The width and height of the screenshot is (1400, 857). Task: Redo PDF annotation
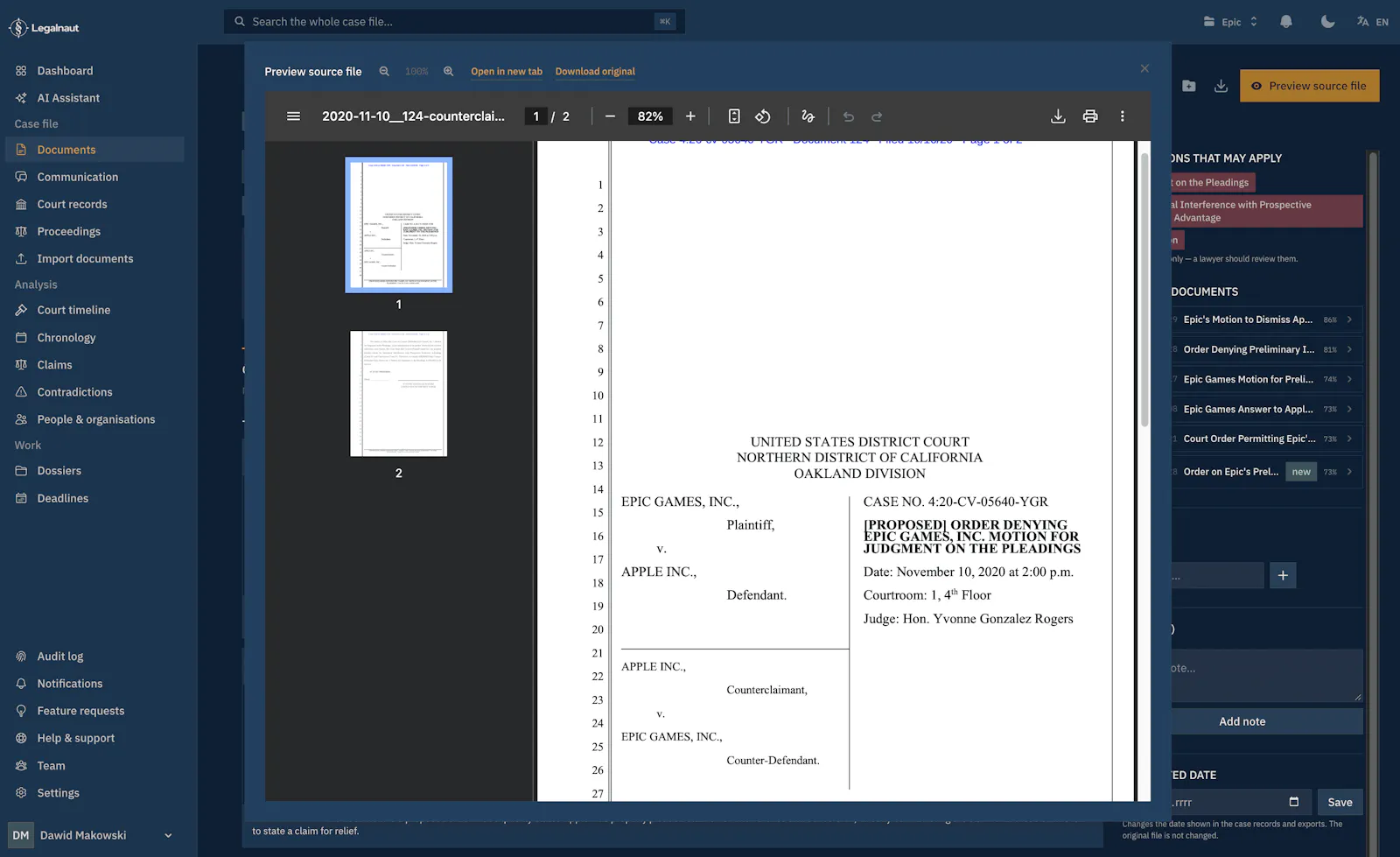click(877, 116)
